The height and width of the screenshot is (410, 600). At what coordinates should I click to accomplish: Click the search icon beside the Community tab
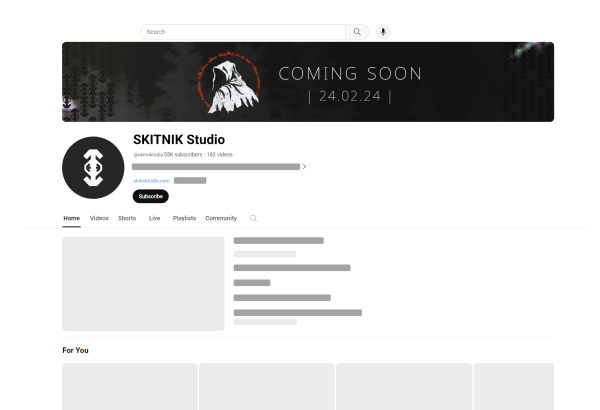[253, 218]
